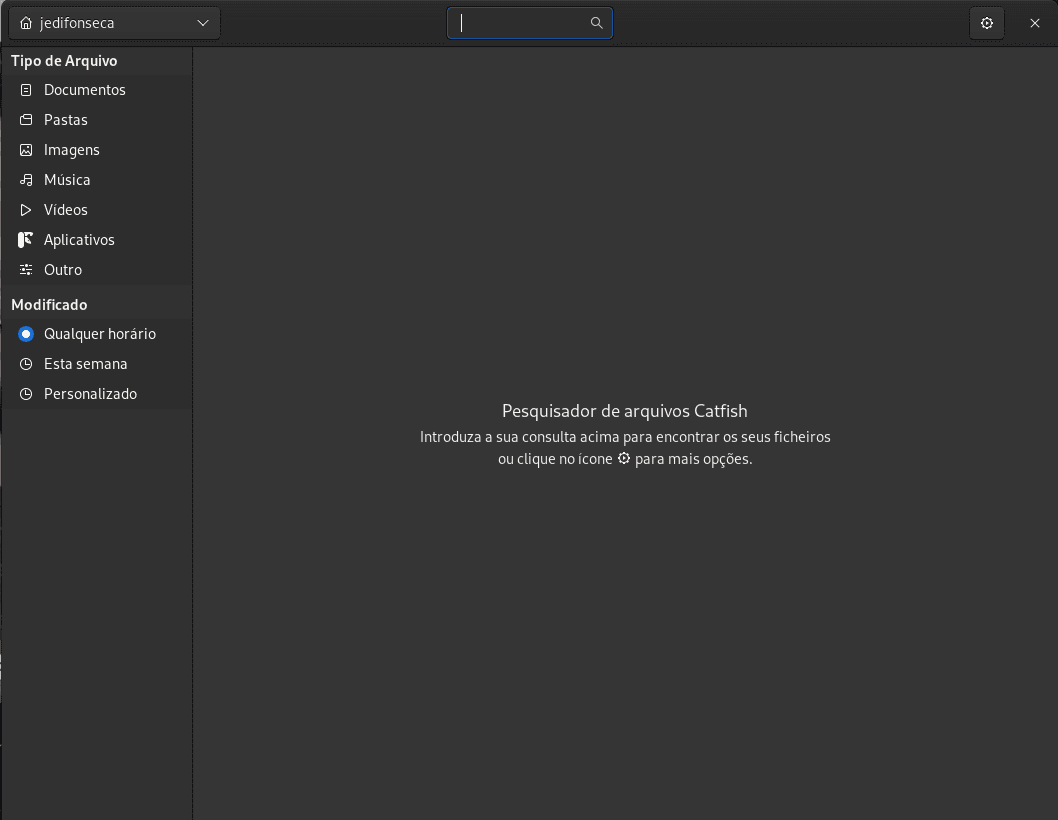Viewport: 1058px width, 820px height.
Task: Choose Esta semana modified filter
Action: 85,364
